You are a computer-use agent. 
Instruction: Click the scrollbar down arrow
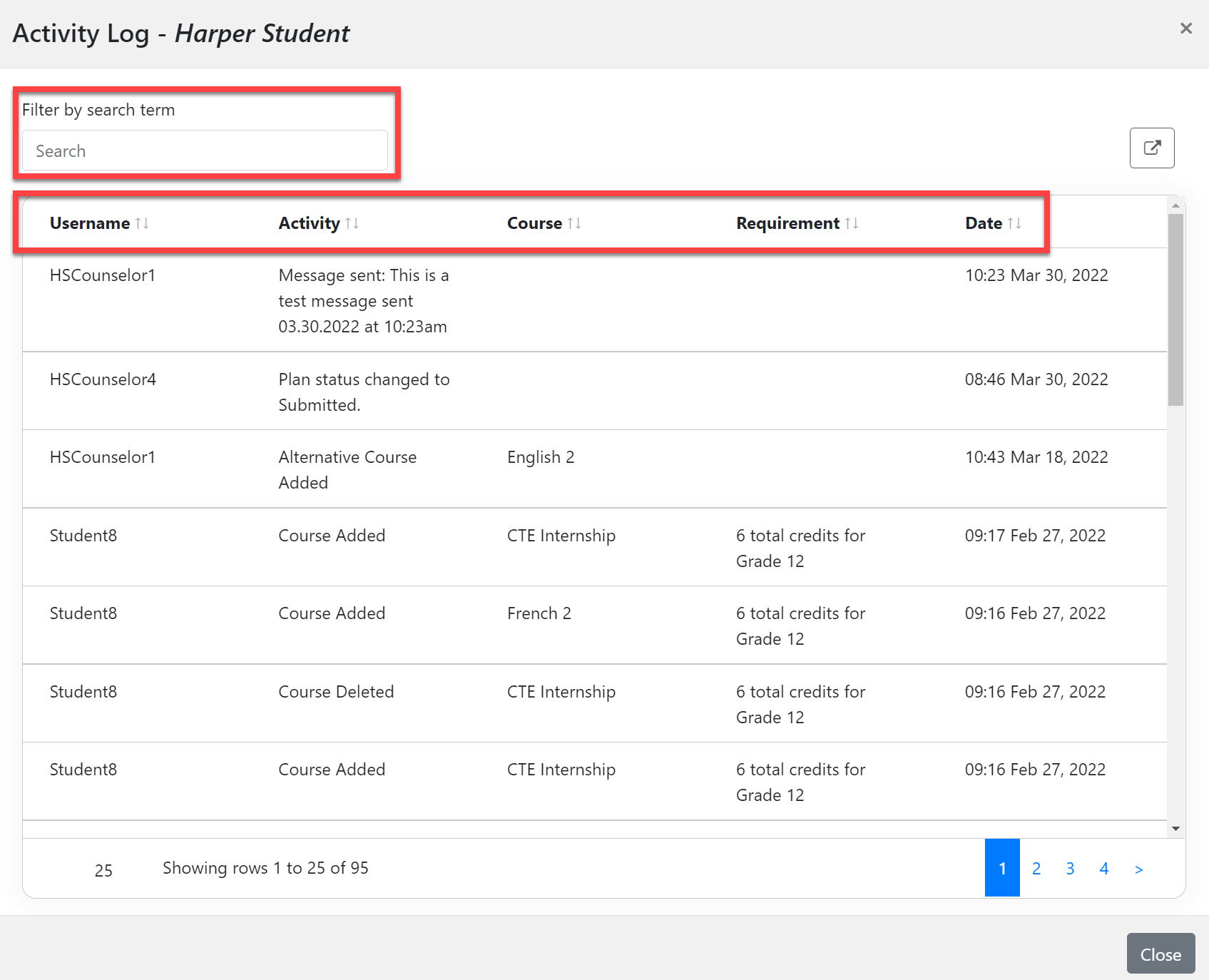point(1175,829)
